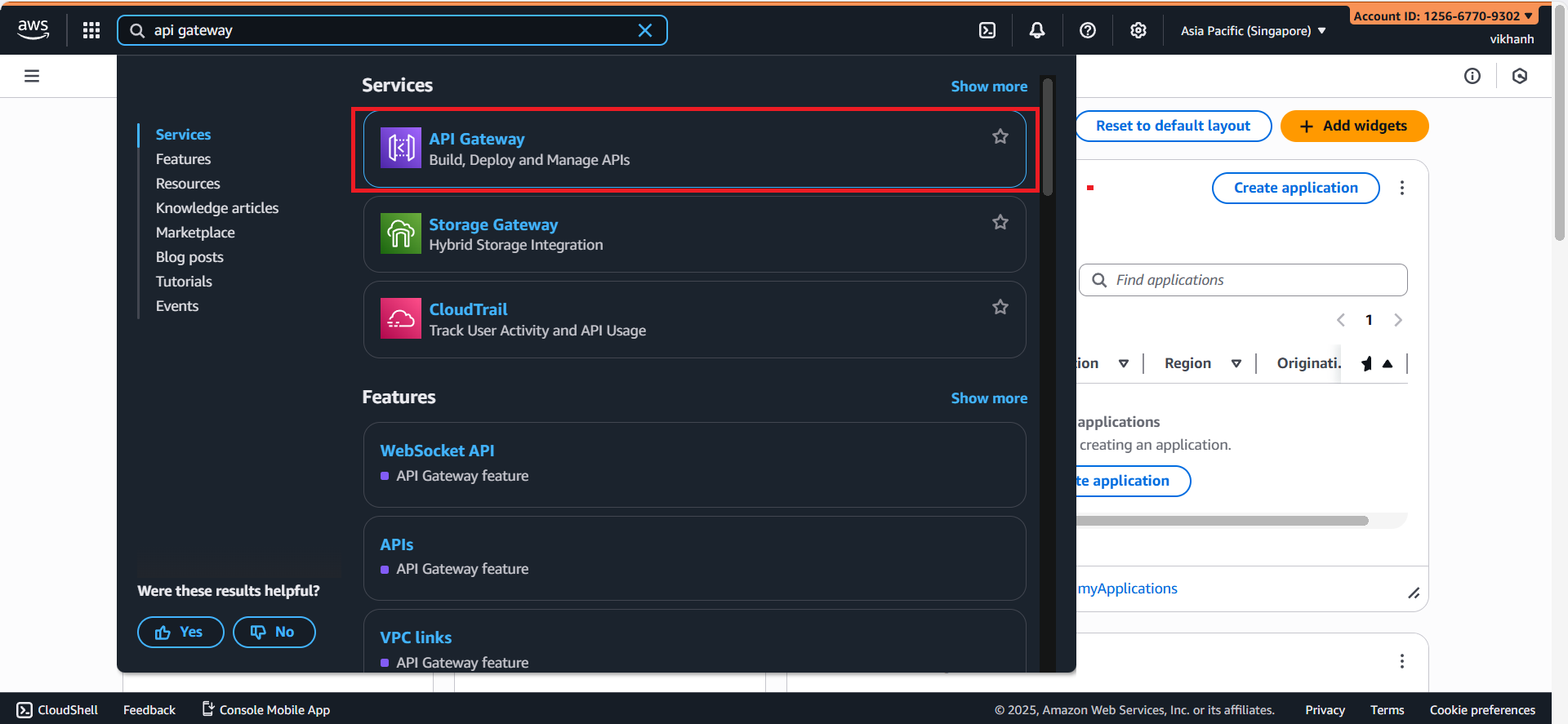Image resolution: width=1568 pixels, height=724 pixels.
Task: Click the AWS logo home icon
Action: click(x=33, y=29)
